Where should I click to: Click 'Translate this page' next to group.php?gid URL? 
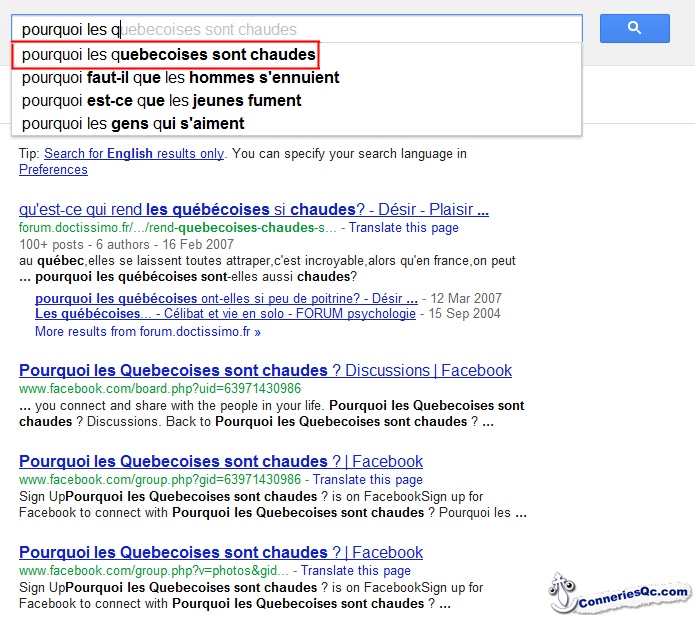pyautogui.click(x=367, y=480)
